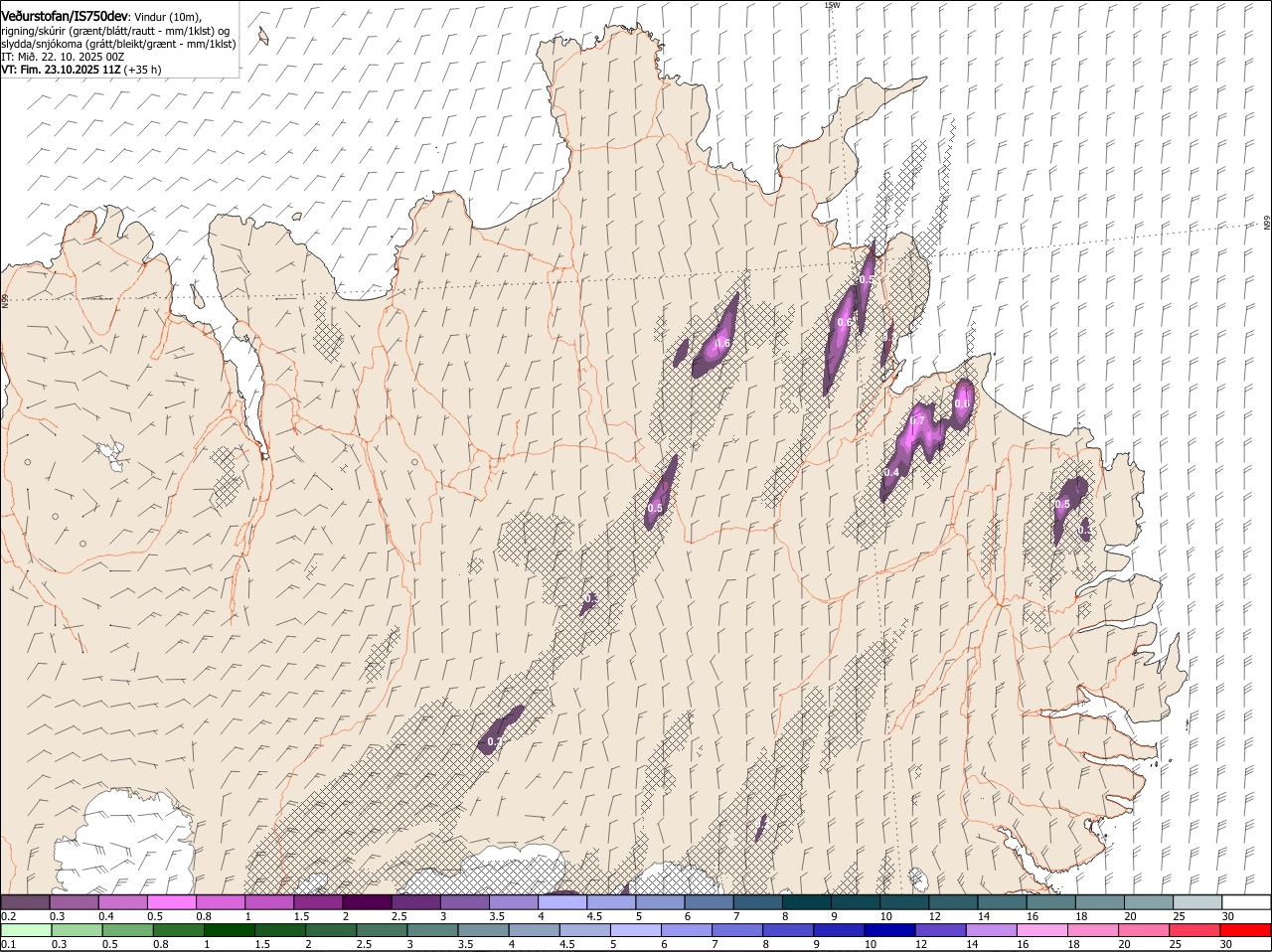Click the "N99" label on the left edge
The height and width of the screenshot is (952, 1272).
coord(5,299)
